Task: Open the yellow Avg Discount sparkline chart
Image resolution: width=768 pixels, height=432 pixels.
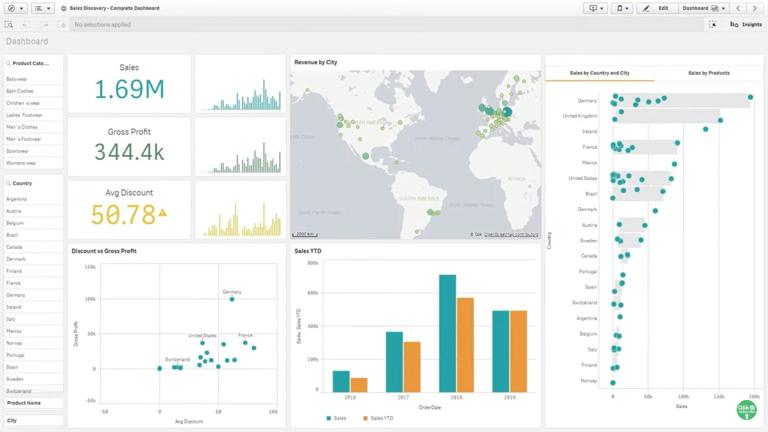Action: point(240,210)
